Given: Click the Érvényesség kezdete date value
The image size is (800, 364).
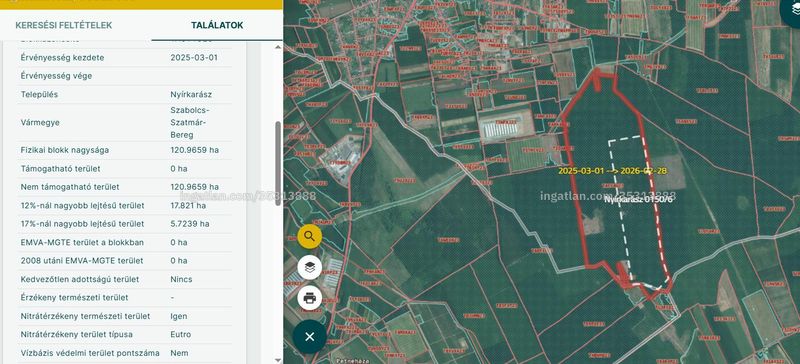Looking at the screenshot, I should 194,58.
